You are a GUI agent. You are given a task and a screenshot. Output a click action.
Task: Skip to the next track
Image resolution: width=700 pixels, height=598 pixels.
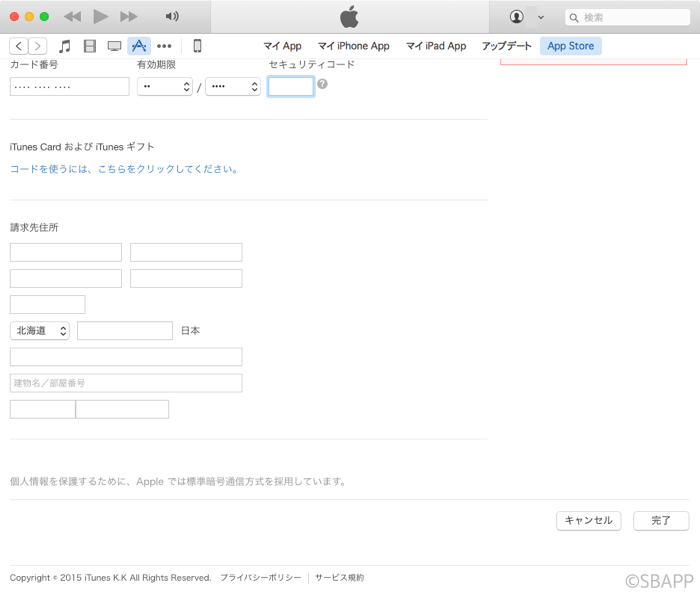point(128,17)
